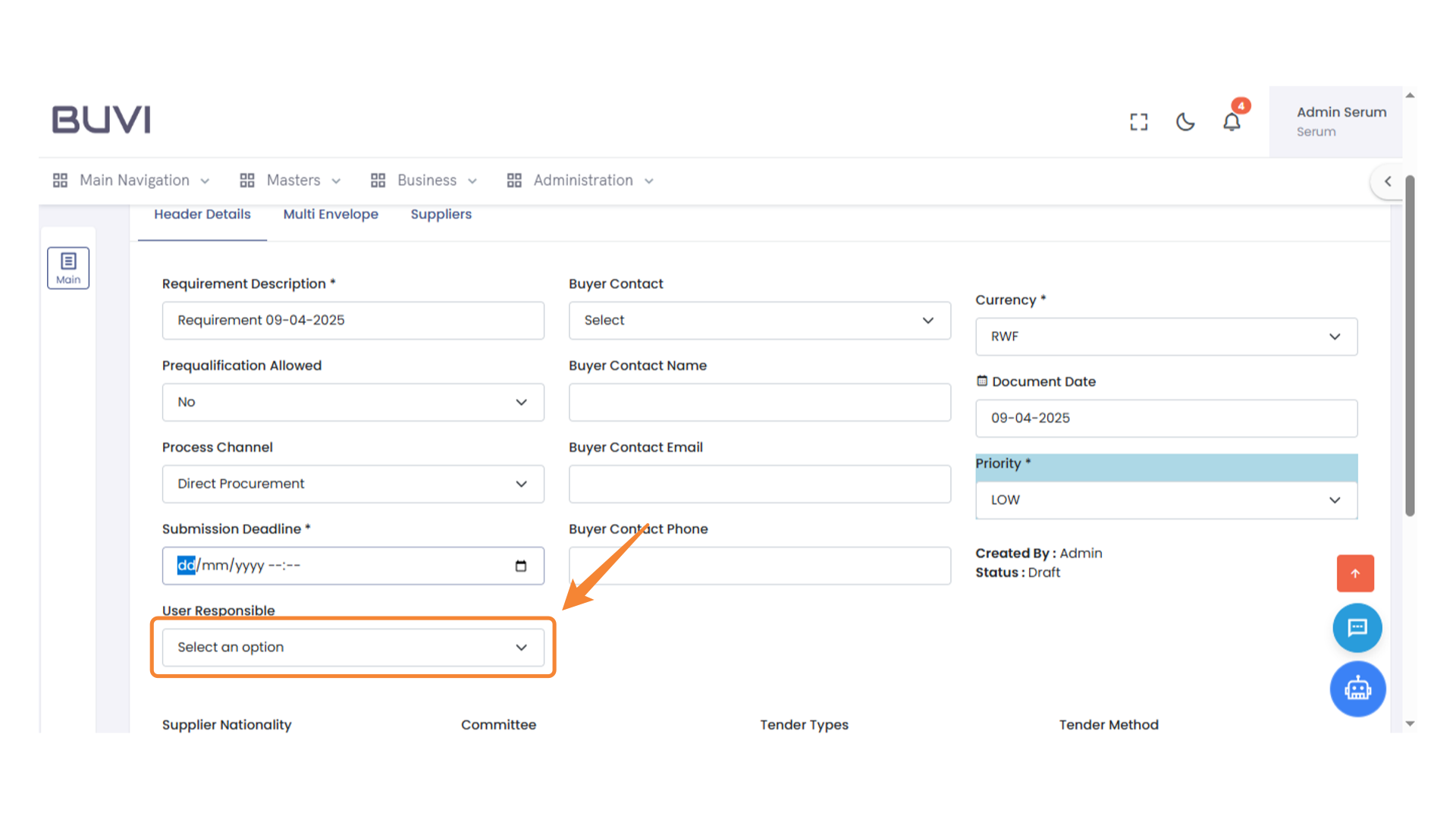Click the grid icon beside Main Navigation
1456x819 pixels.
(x=60, y=180)
